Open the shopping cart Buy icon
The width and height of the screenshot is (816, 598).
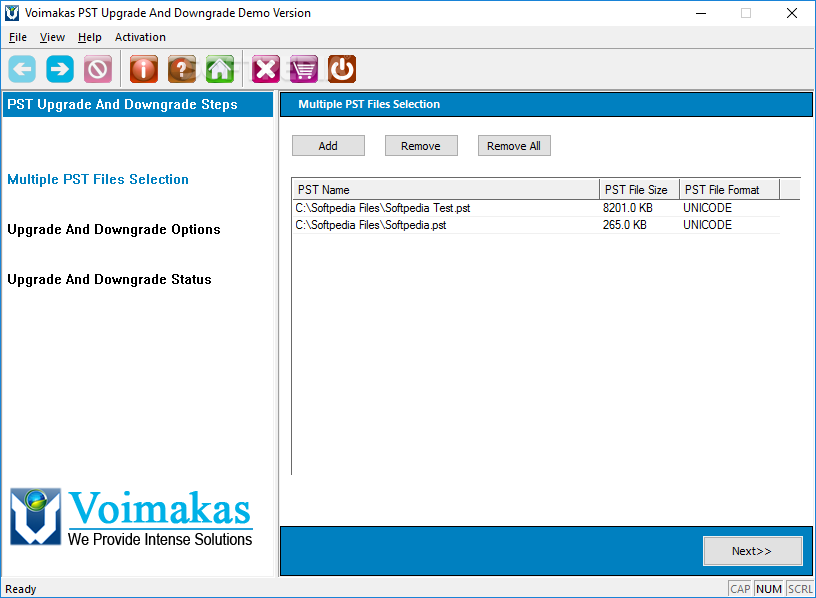click(304, 69)
